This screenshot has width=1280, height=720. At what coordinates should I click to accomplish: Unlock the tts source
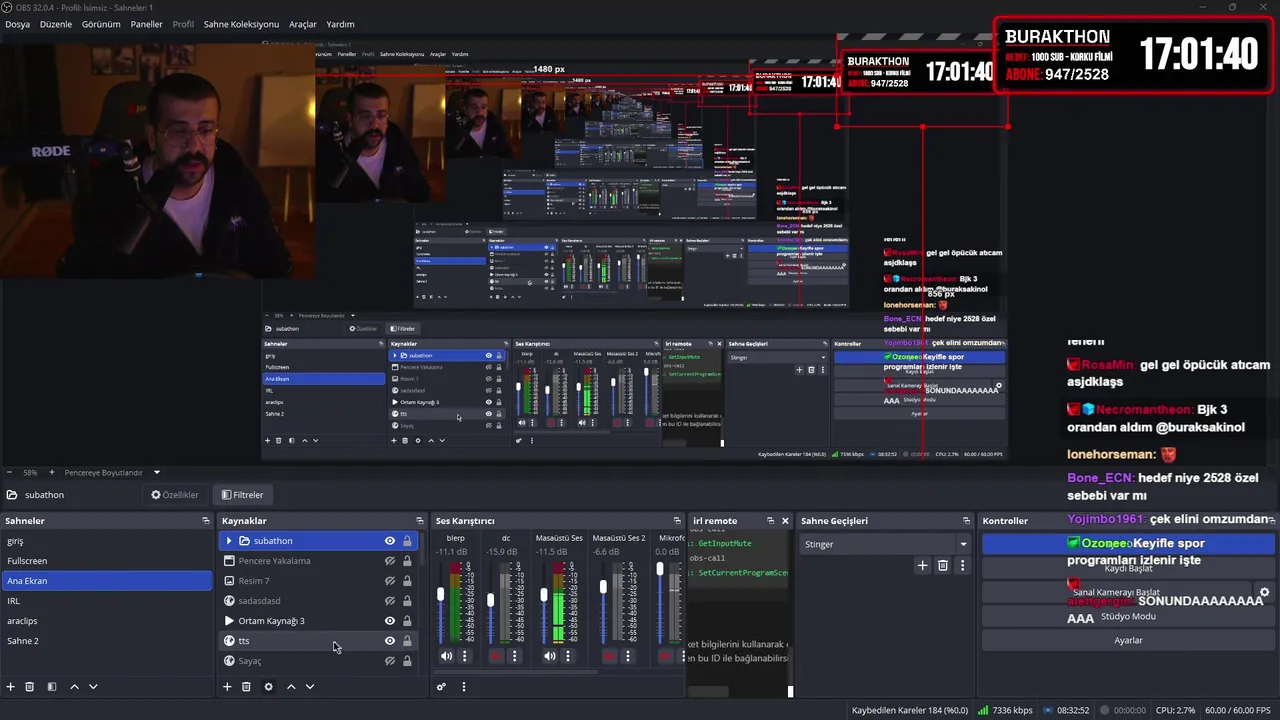click(407, 641)
